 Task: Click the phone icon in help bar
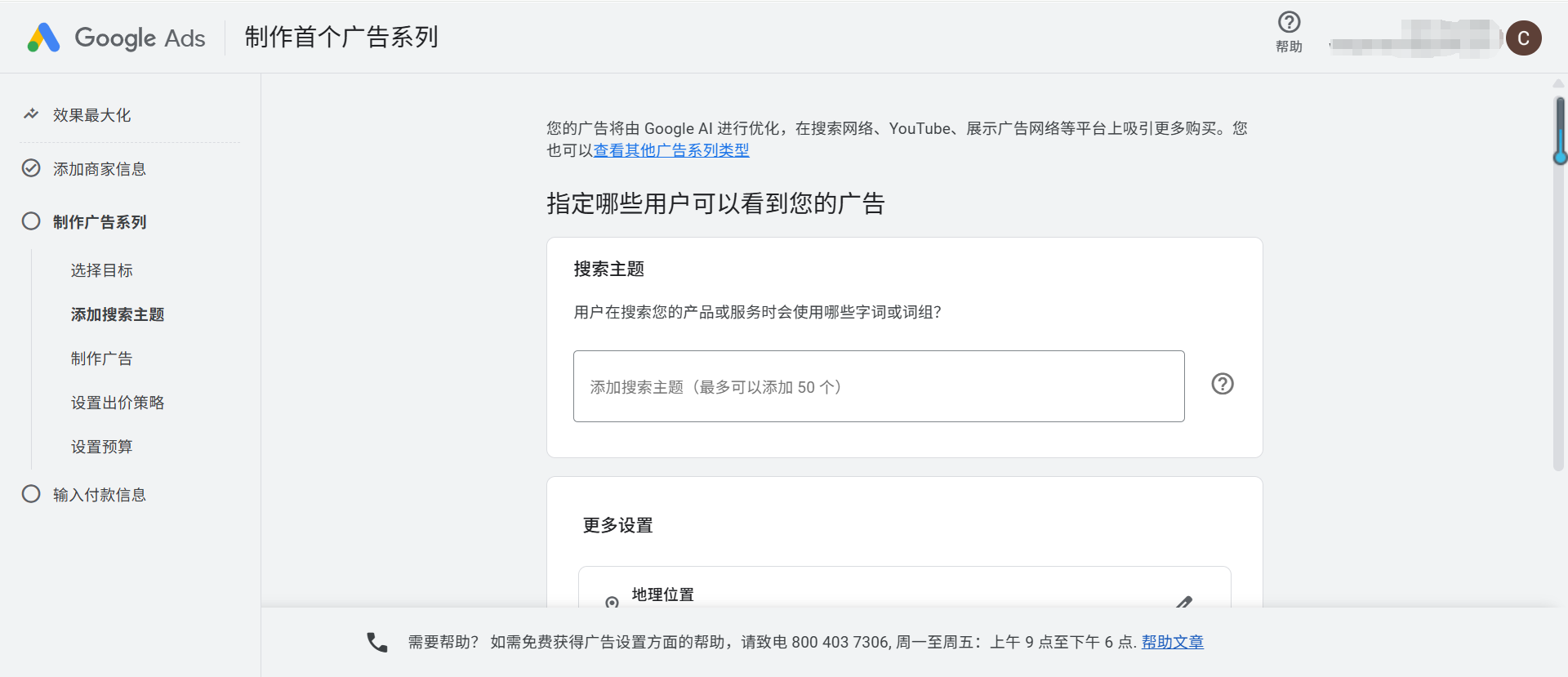tap(376, 642)
